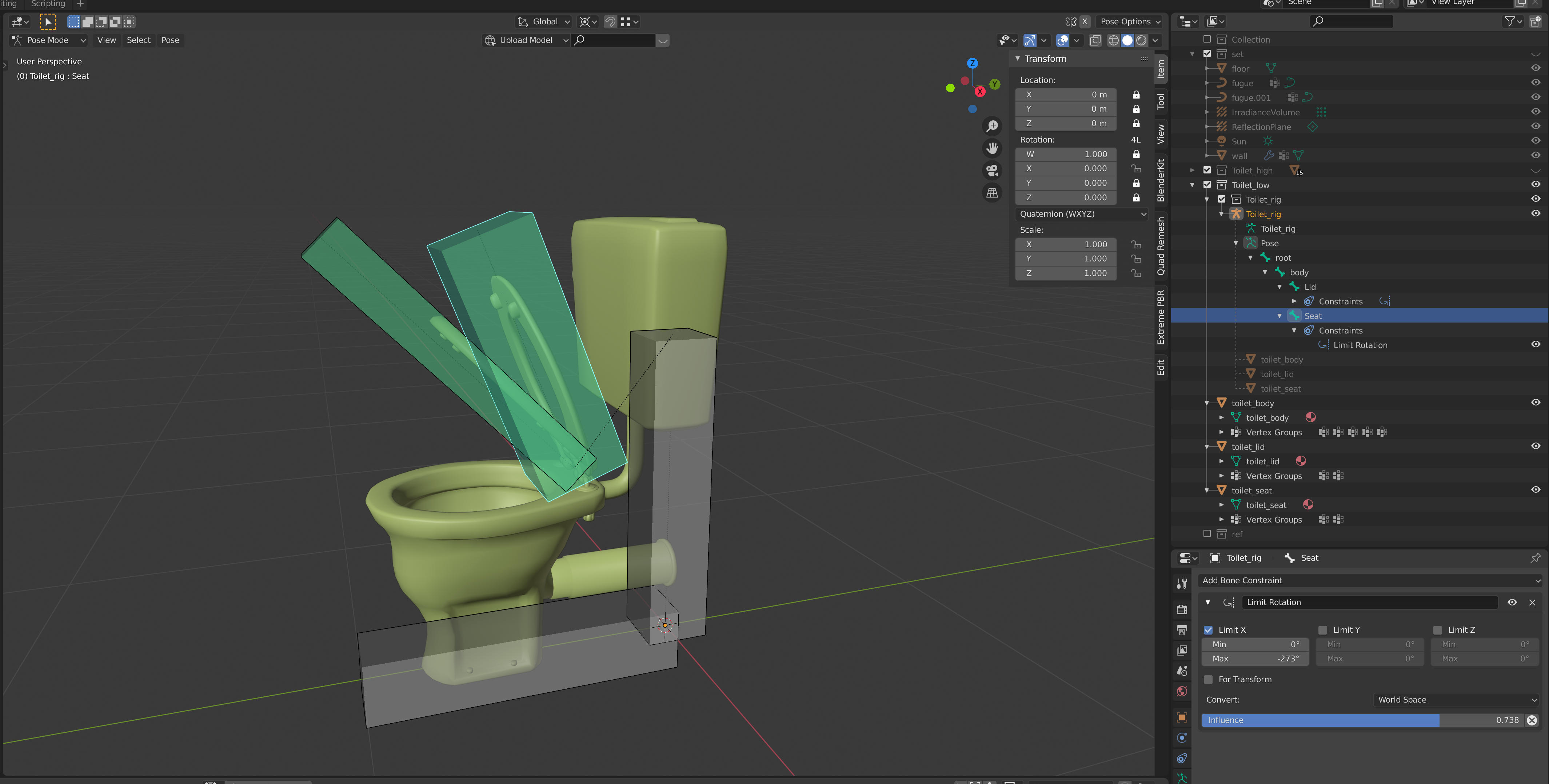Open the Pose menu in the header
This screenshot has width=1549, height=784.
169,40
